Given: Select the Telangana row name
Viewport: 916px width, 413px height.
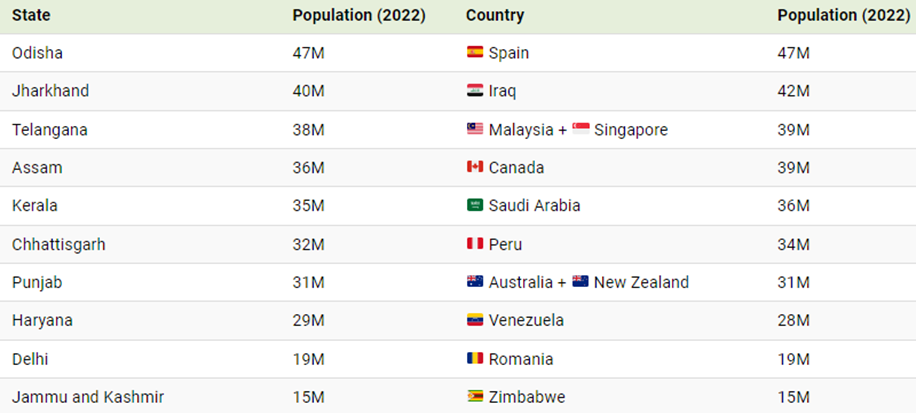Looking at the screenshot, I should [x=50, y=129].
